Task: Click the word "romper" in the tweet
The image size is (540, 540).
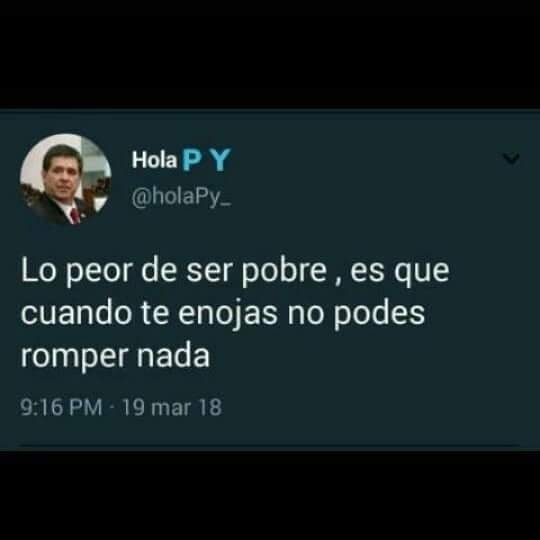Action: (75, 359)
